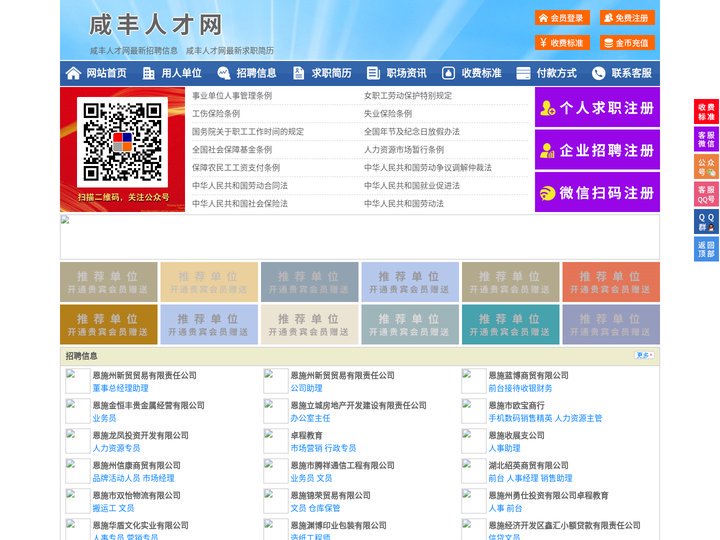The width and height of the screenshot is (720, 540).
Task: Click the card icon beside 付款方式
Action: point(523,73)
